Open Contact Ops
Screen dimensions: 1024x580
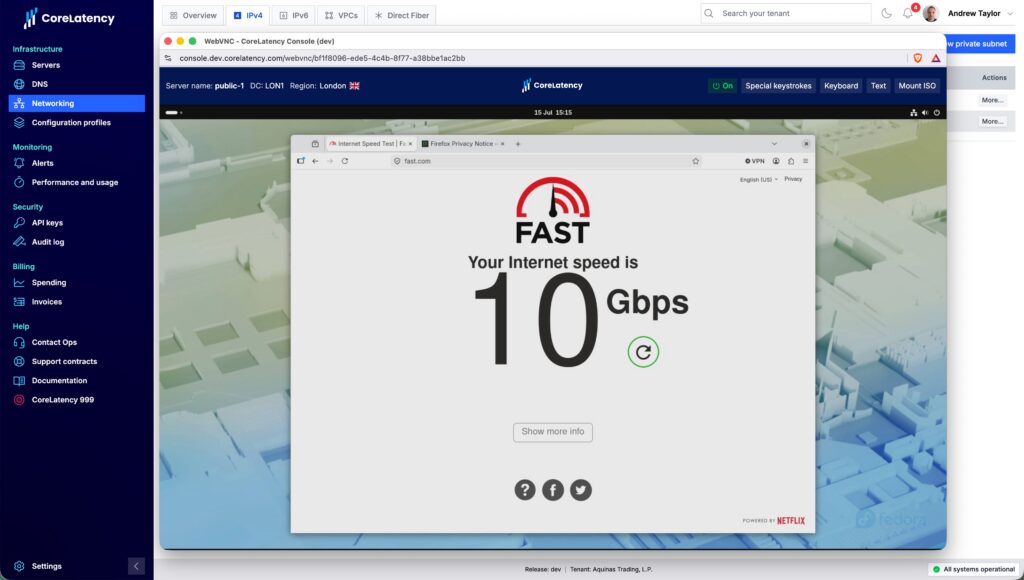click(x=54, y=342)
